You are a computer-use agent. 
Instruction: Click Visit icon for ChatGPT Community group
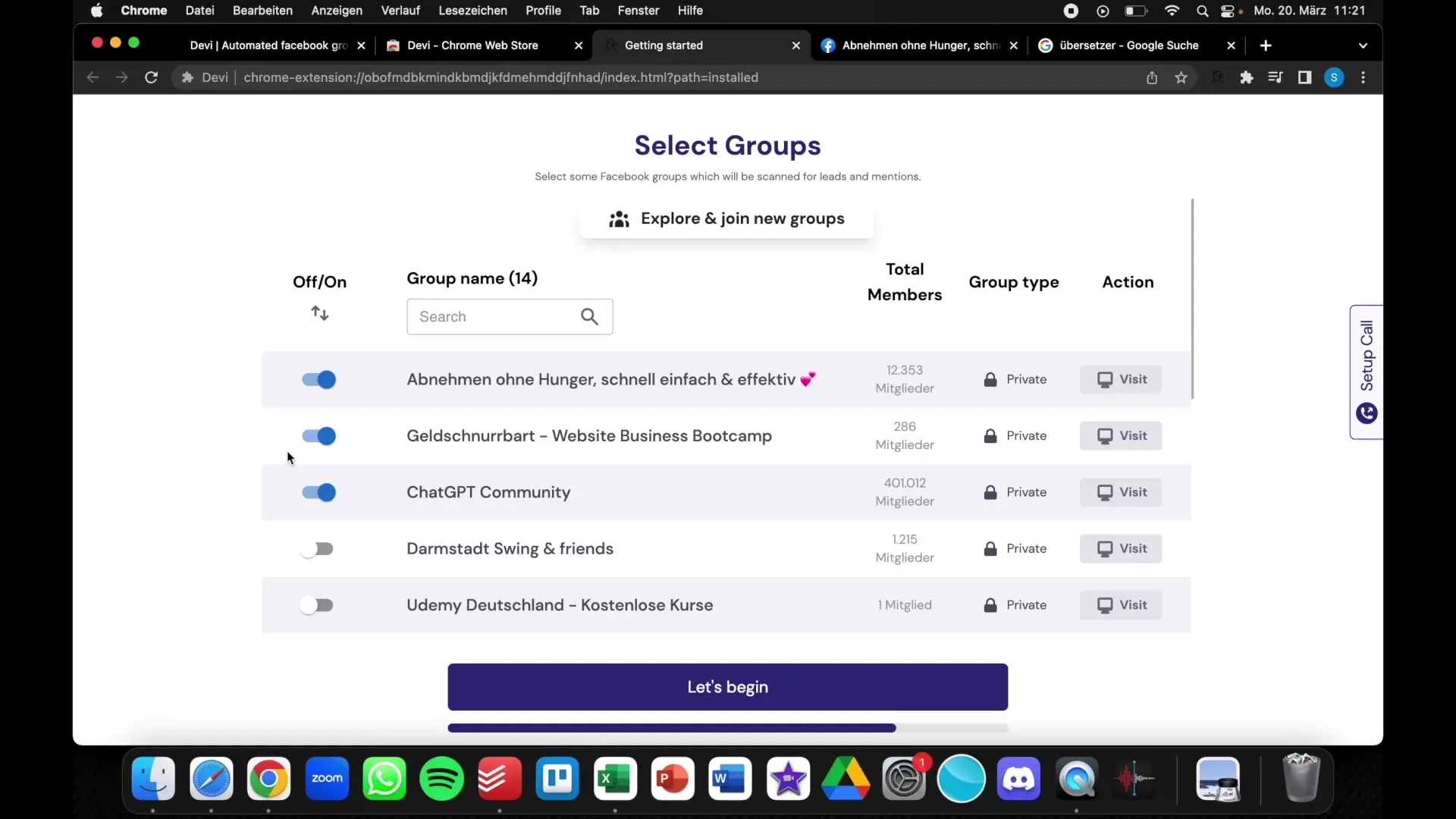[x=1121, y=491]
